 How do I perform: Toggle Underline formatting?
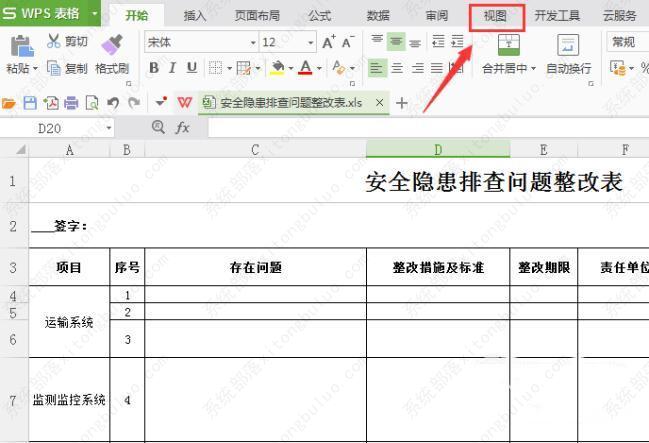point(192,68)
